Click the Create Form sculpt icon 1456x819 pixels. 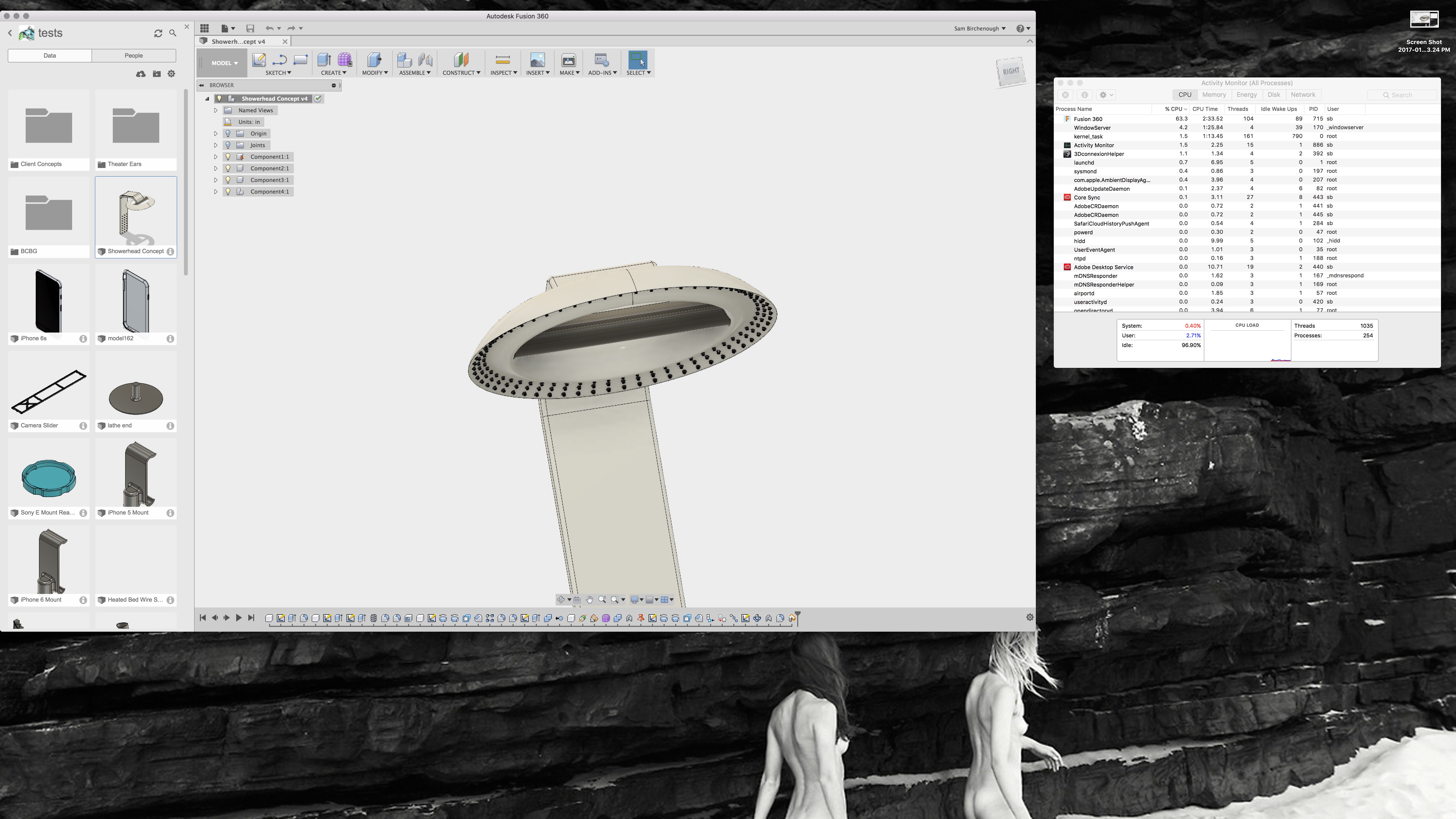click(x=345, y=60)
